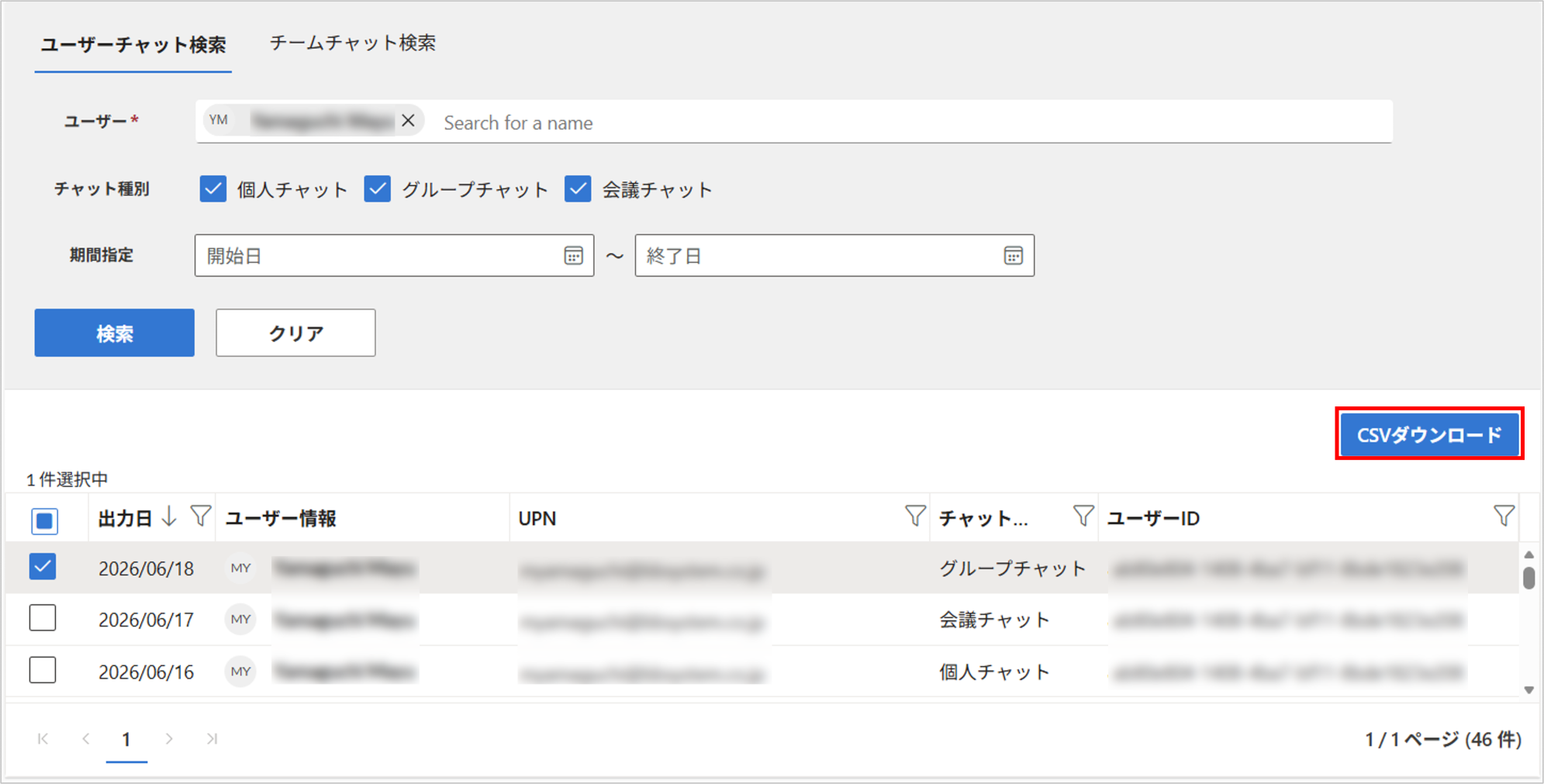
Task: Switch to the チームチャット検索 tab
Action: (x=353, y=43)
